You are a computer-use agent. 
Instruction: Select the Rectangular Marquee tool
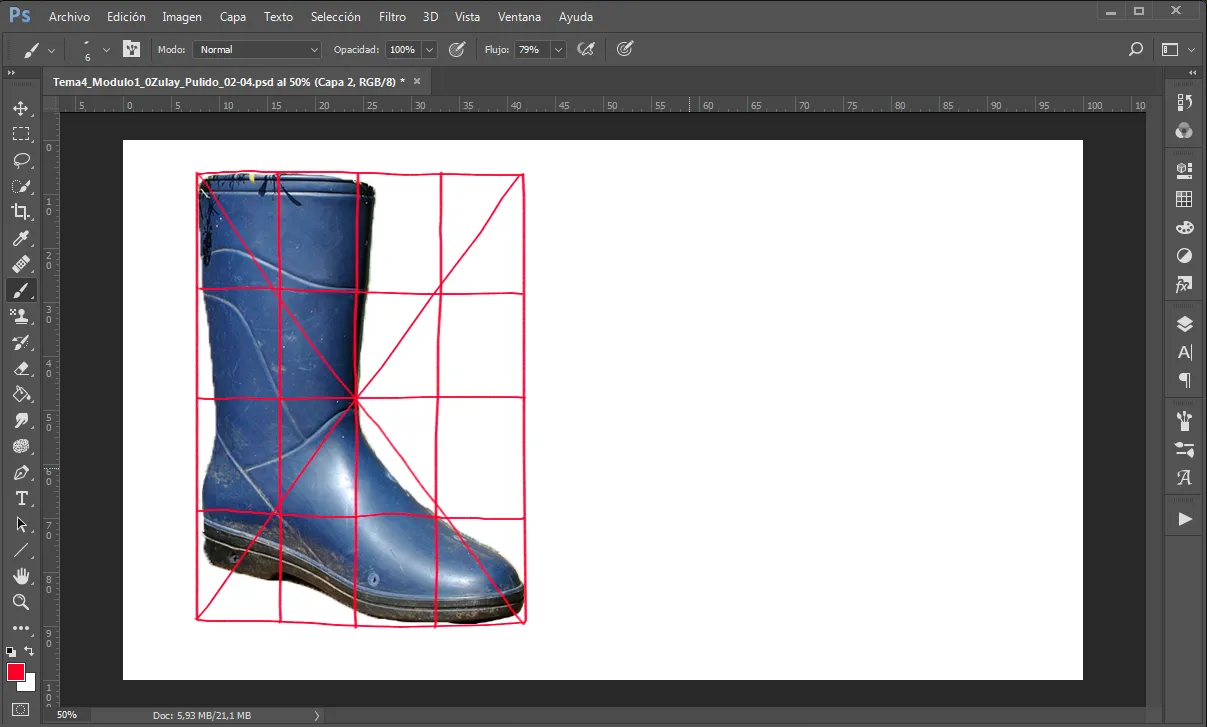tap(21, 134)
